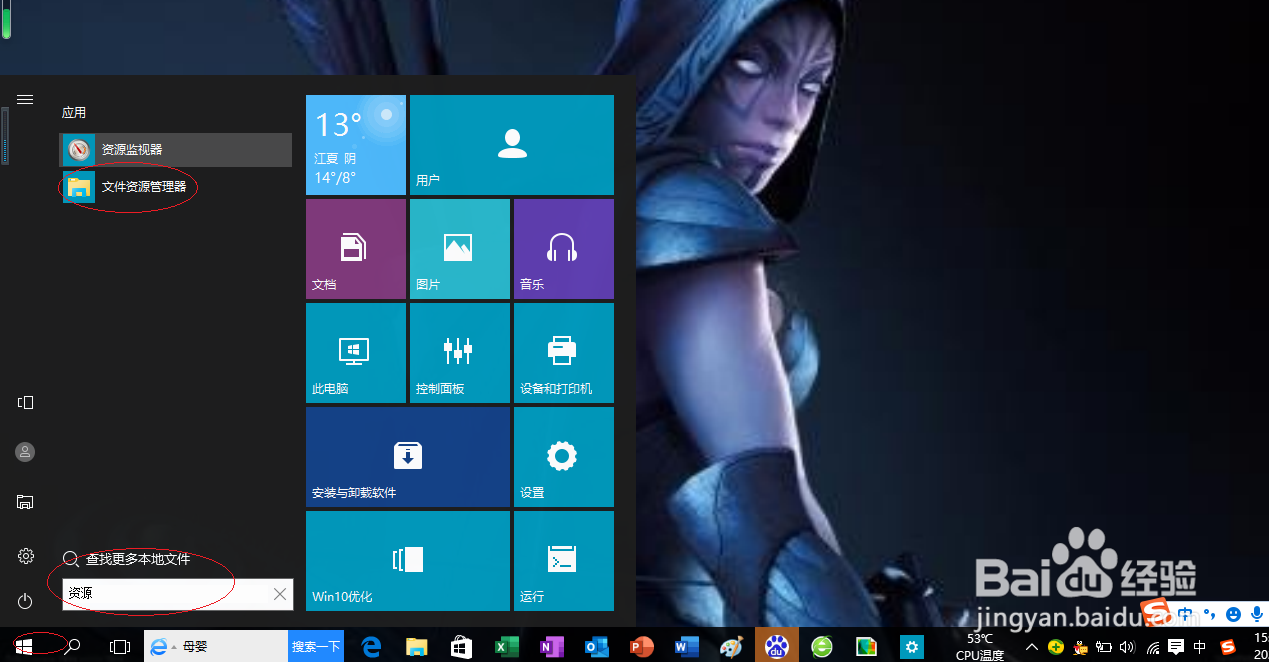Click the volume speaker tray icon
The height and width of the screenshot is (662, 1269).
point(1128,647)
